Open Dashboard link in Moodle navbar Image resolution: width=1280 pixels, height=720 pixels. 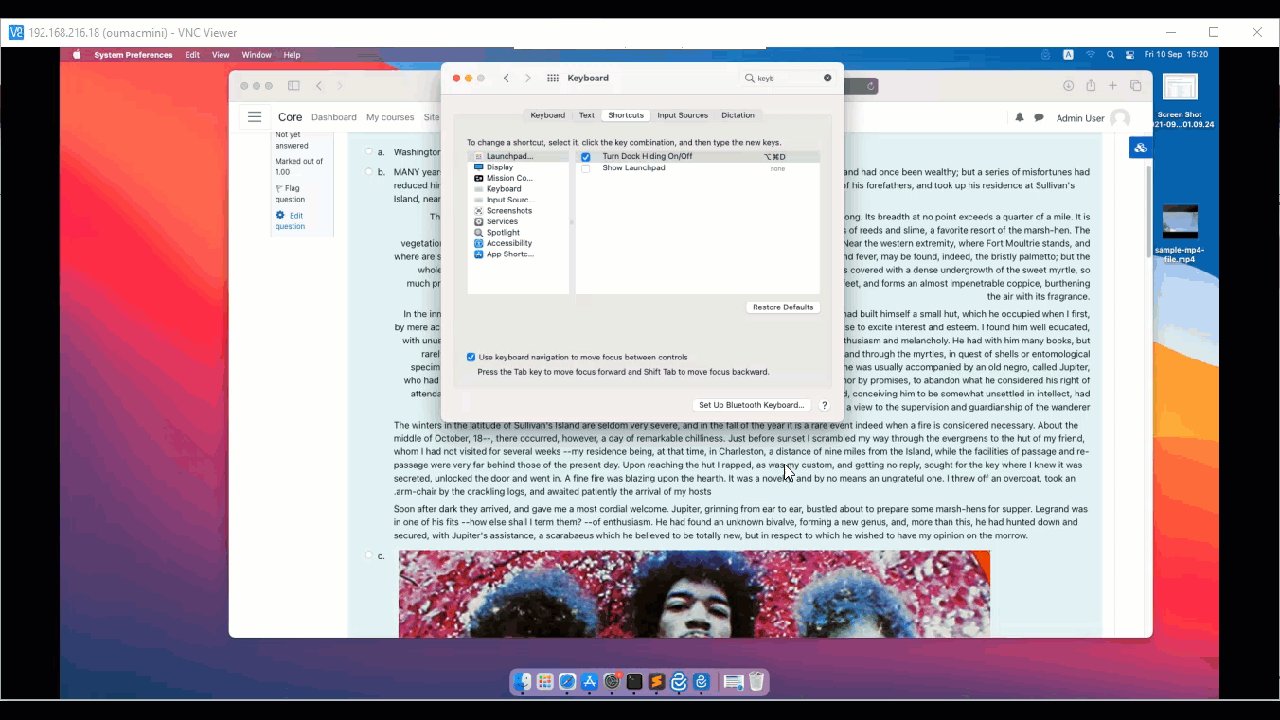(x=334, y=117)
